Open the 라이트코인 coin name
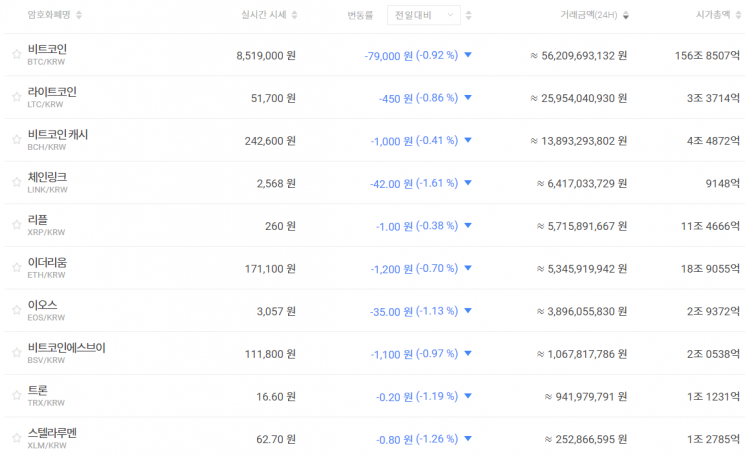745x458 pixels. tap(52, 92)
